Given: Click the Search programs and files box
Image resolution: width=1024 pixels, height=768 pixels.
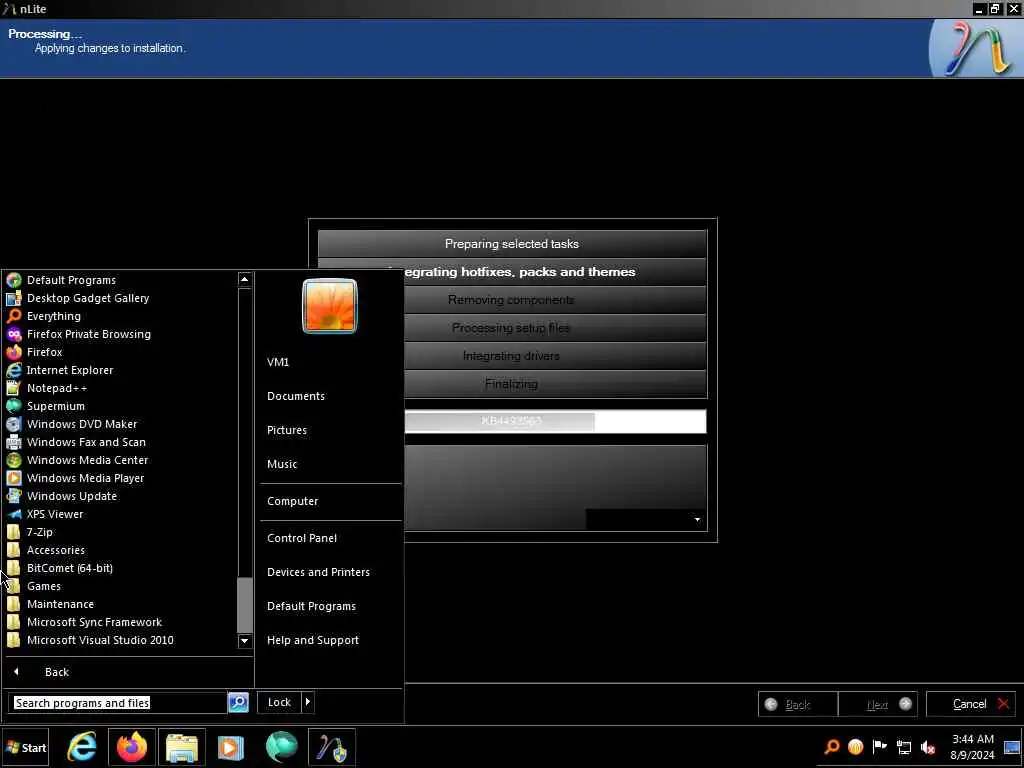Looking at the screenshot, I should (118, 703).
